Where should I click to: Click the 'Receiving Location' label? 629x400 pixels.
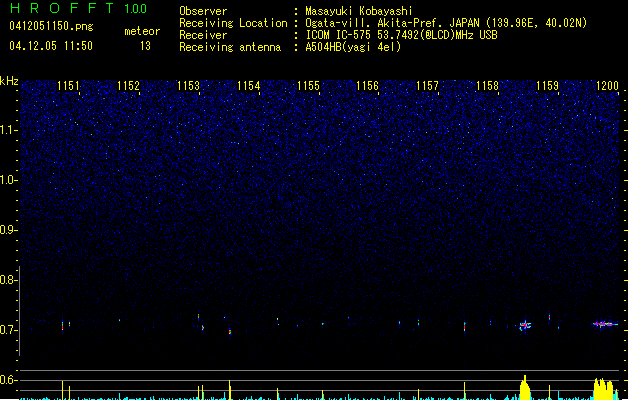[233, 23]
